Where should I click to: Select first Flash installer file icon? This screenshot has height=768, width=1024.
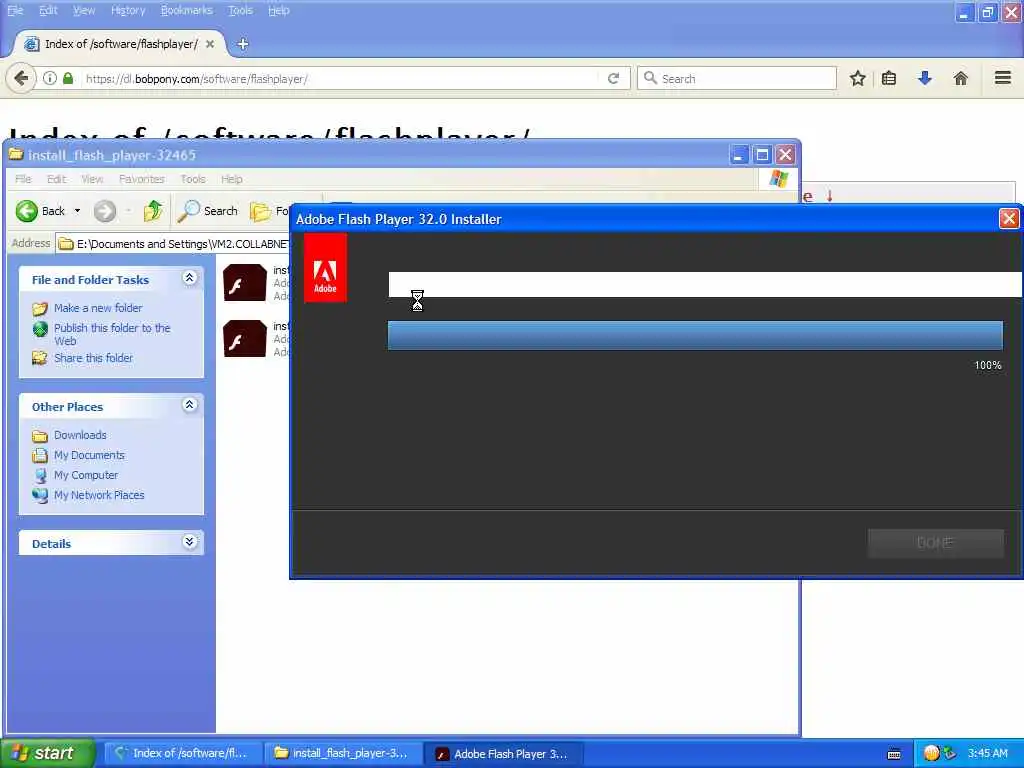244,283
